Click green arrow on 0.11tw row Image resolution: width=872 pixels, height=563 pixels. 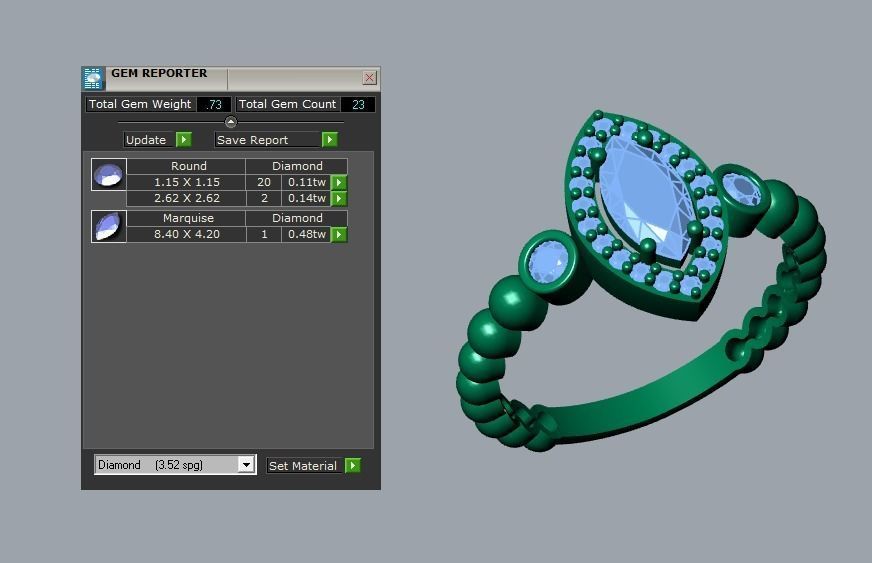[x=339, y=182]
